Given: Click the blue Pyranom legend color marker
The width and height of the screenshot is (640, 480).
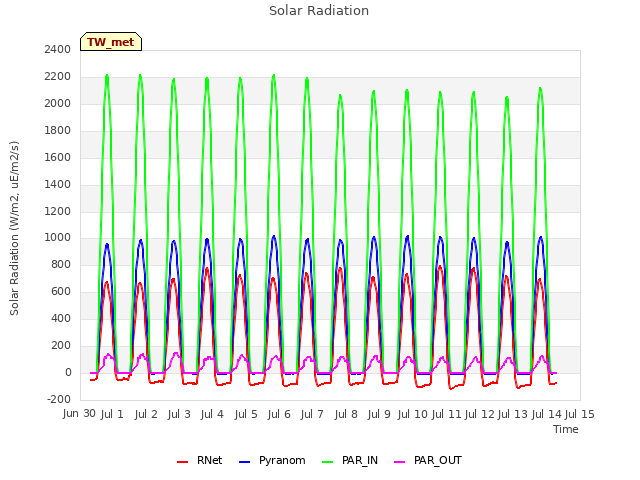Looking at the screenshot, I should tap(244, 462).
